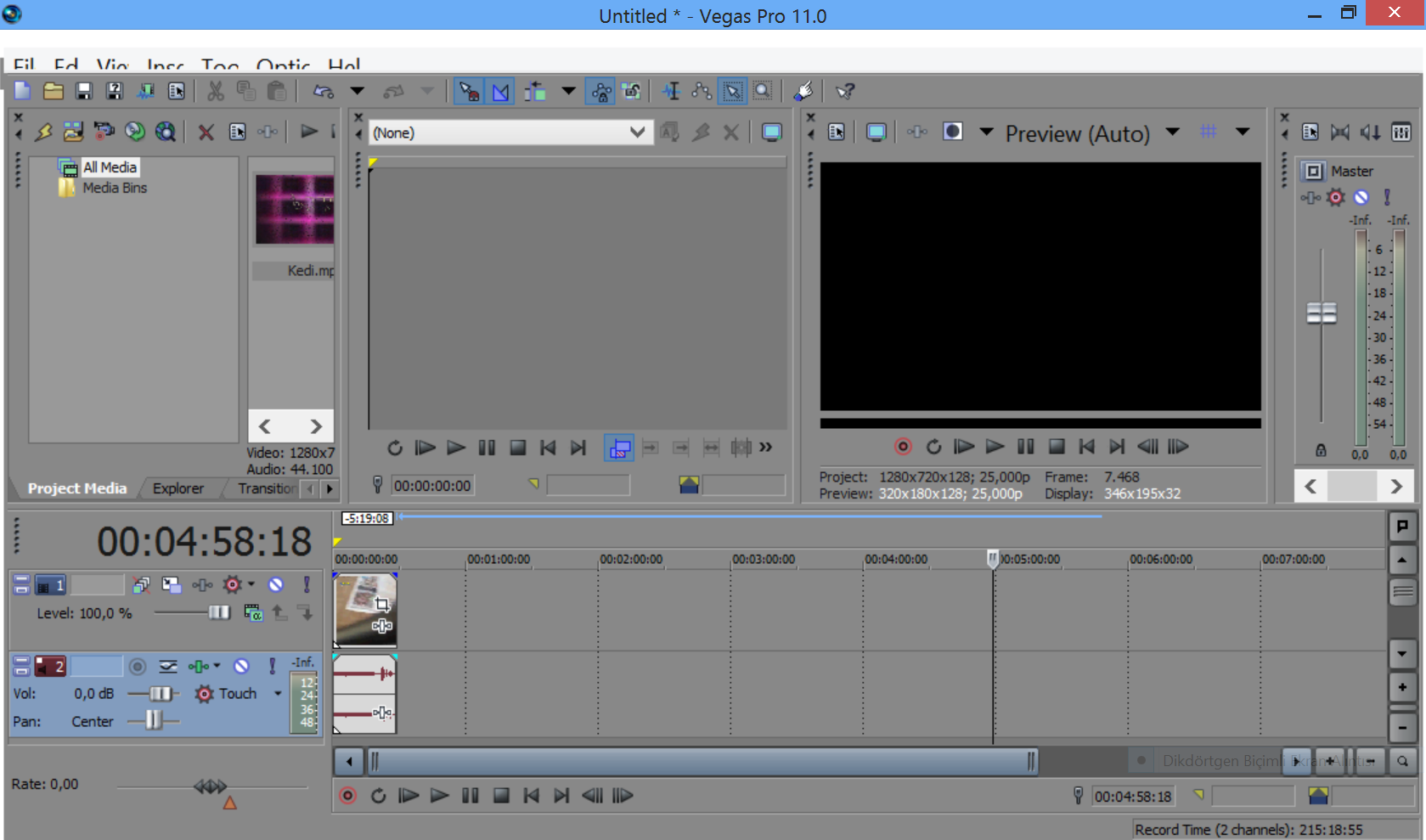Mute video track 1
Screen dimensions: 1426x840
click(275, 584)
